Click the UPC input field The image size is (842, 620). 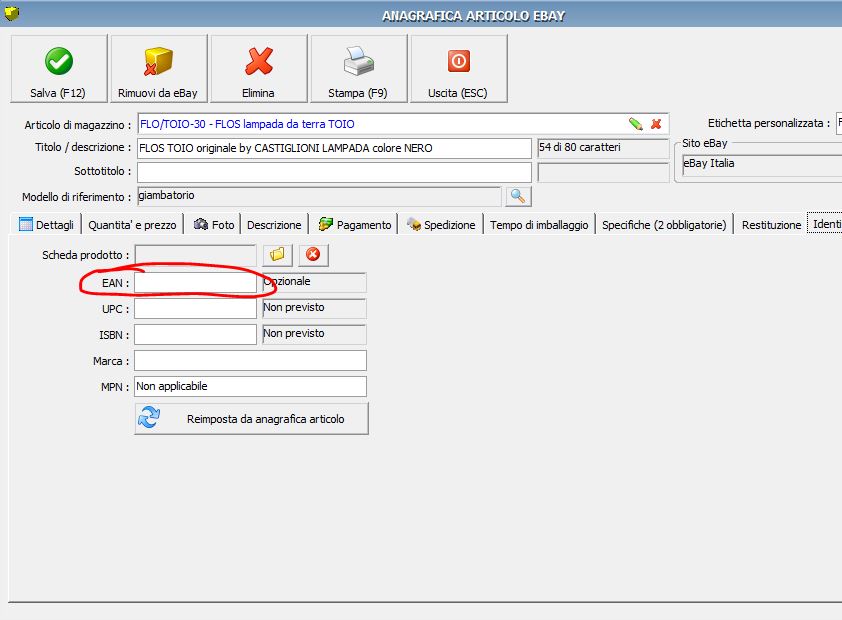[195, 309]
